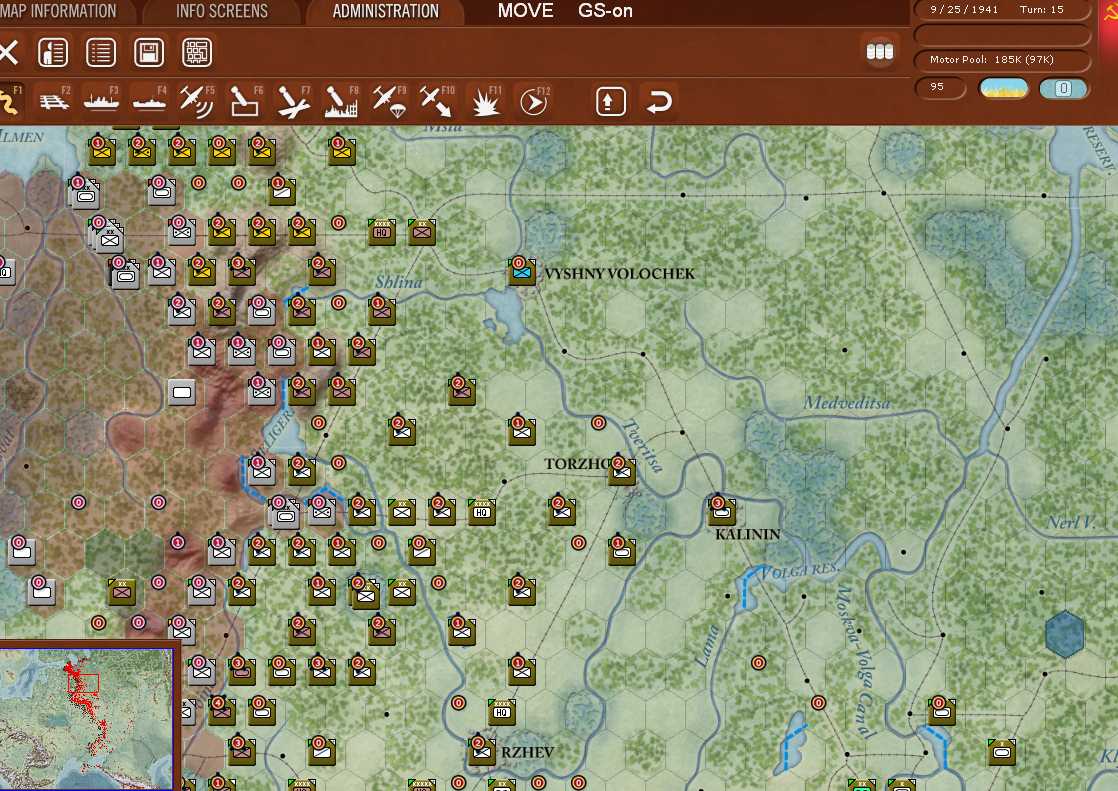Select F1 move mode icon
Screen dimensions: 1118x791
(x=10, y=101)
